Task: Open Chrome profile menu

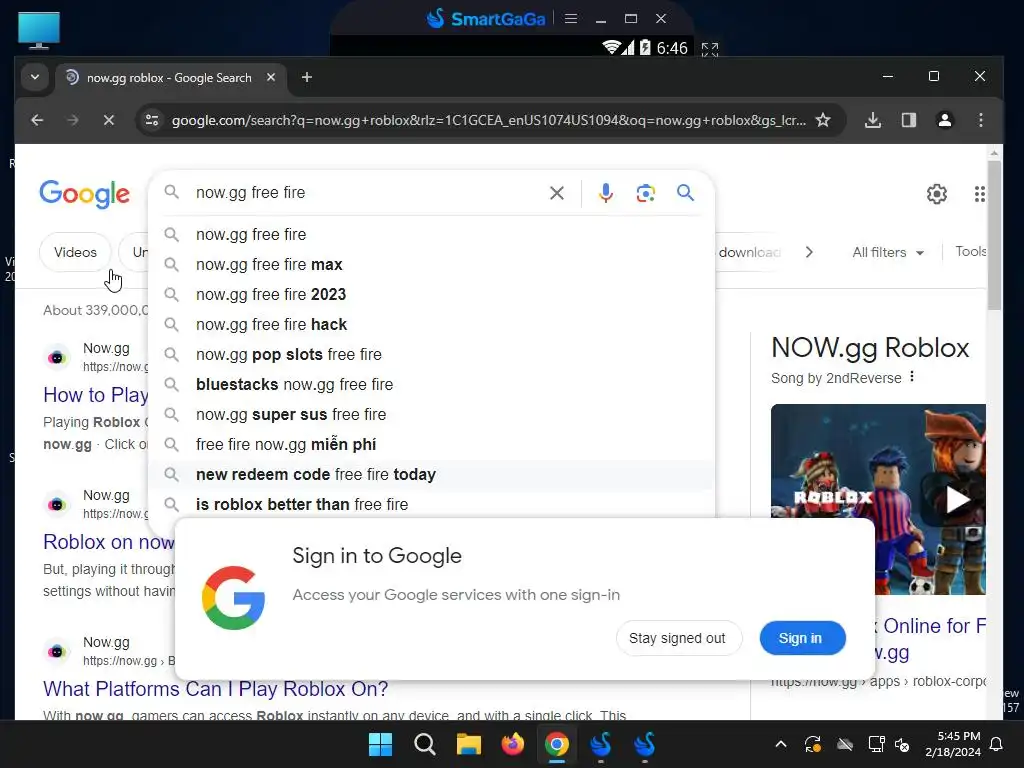Action: click(x=944, y=120)
